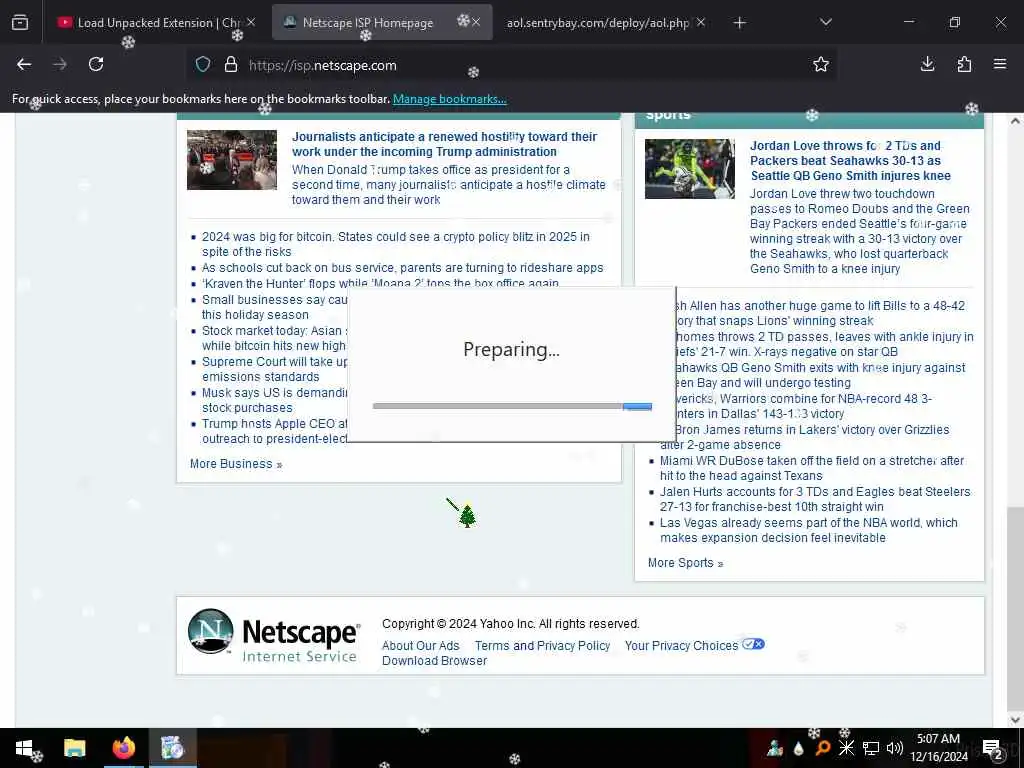Open the taskbar clock showing 5:07 AM

tap(938, 748)
